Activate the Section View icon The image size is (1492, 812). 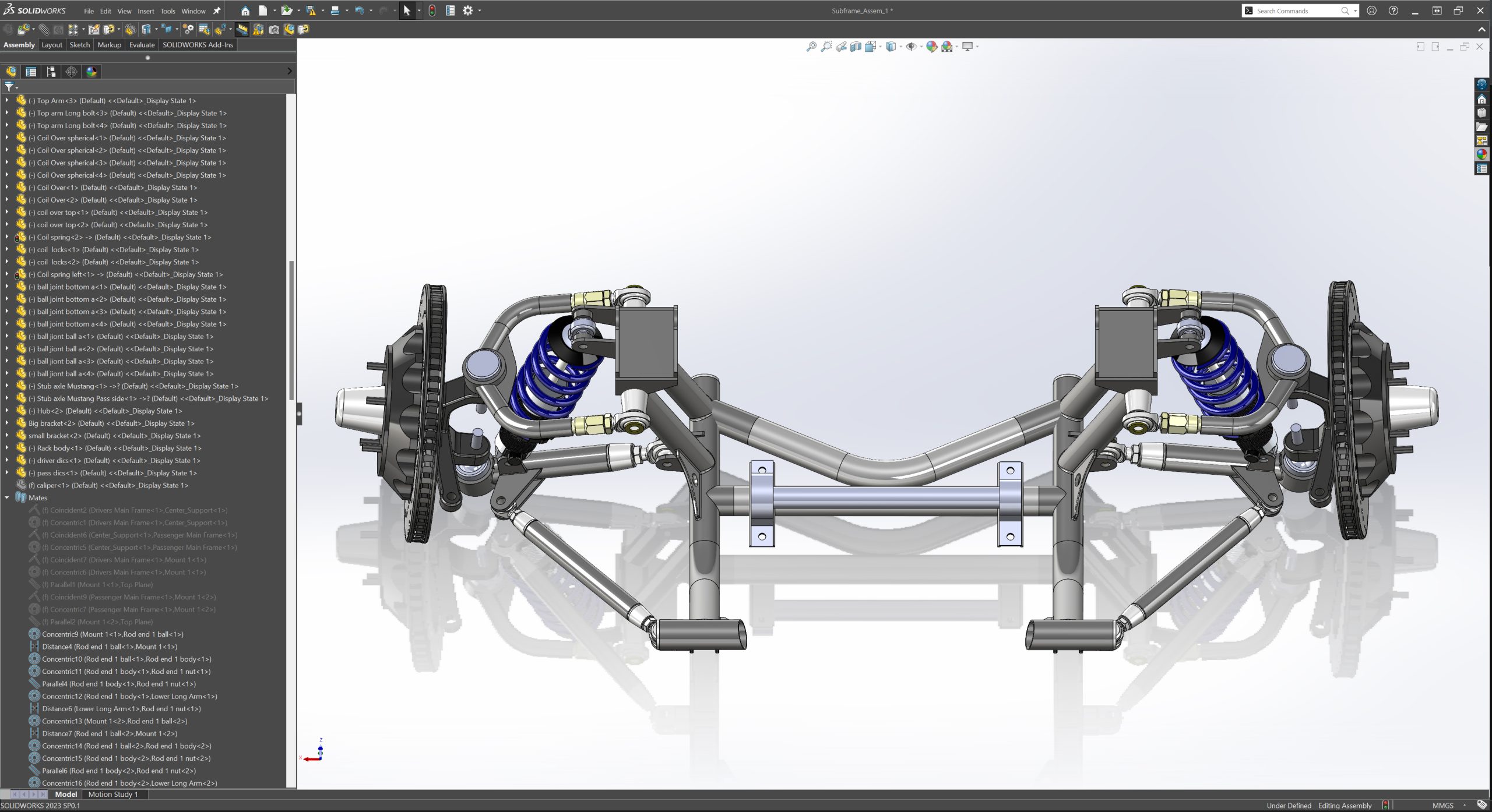tap(856, 47)
